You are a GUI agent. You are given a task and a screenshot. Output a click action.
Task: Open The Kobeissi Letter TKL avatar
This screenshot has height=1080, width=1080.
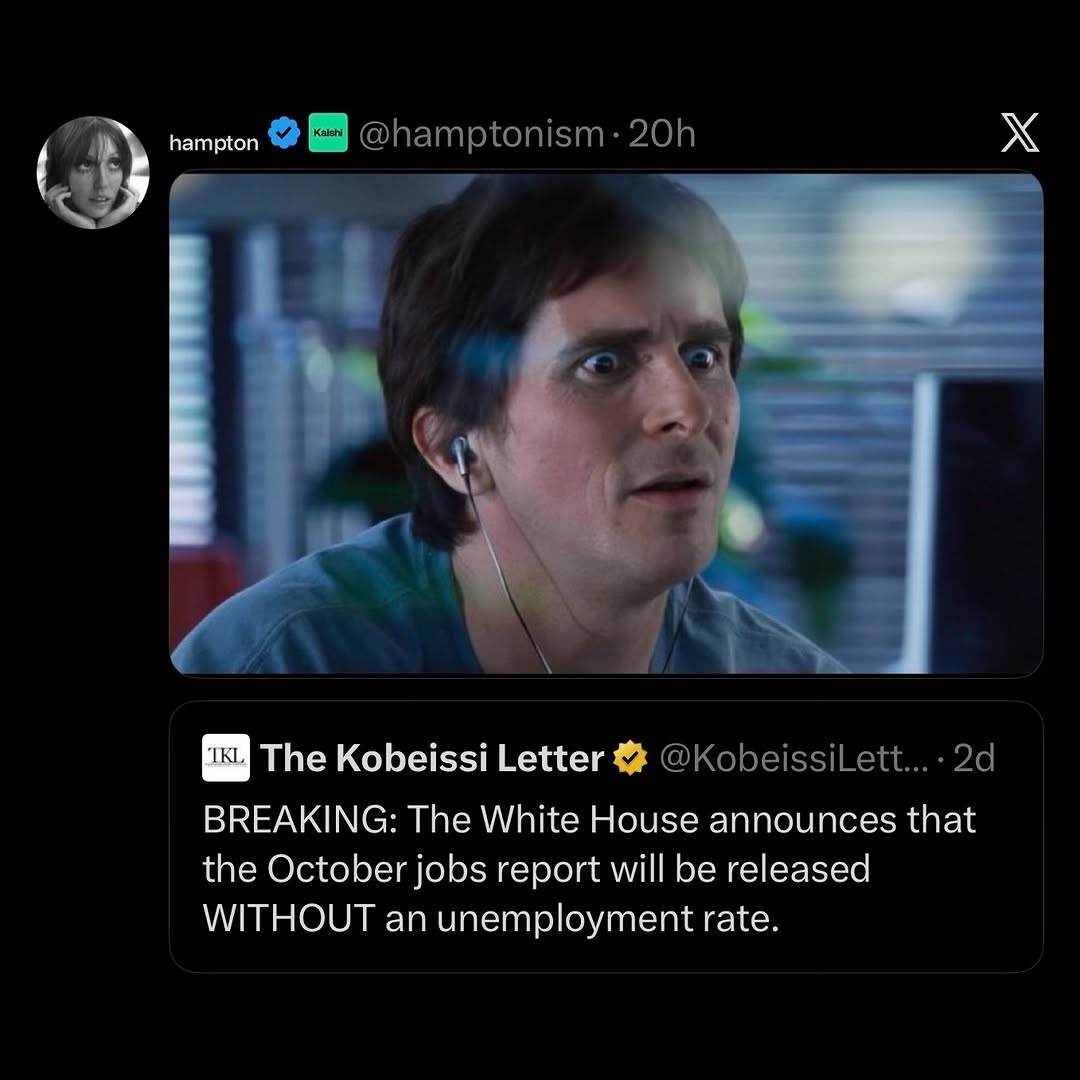[226, 758]
